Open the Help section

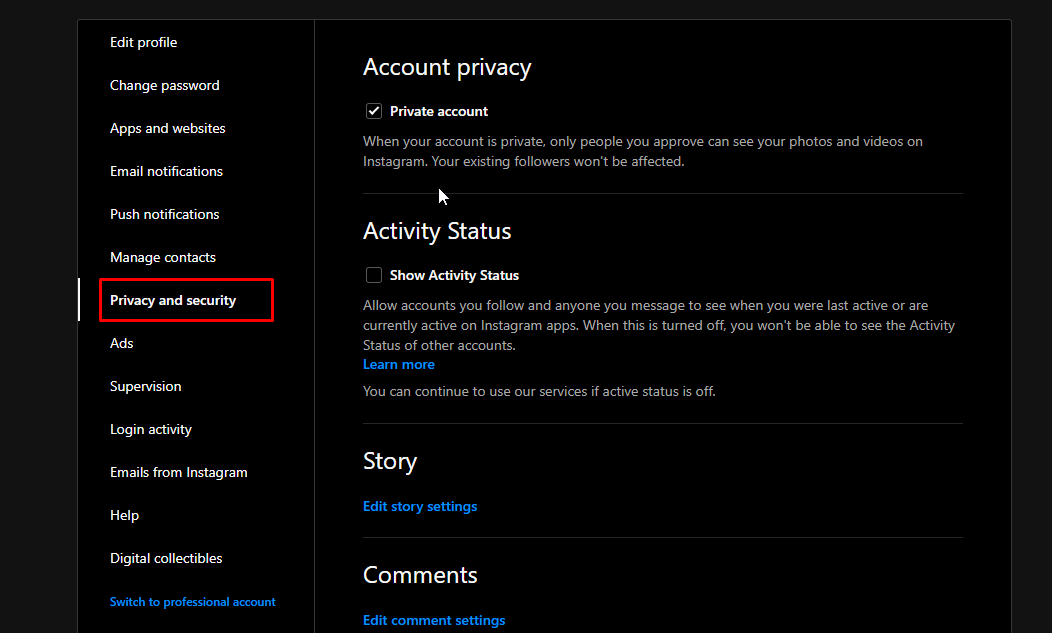(124, 515)
